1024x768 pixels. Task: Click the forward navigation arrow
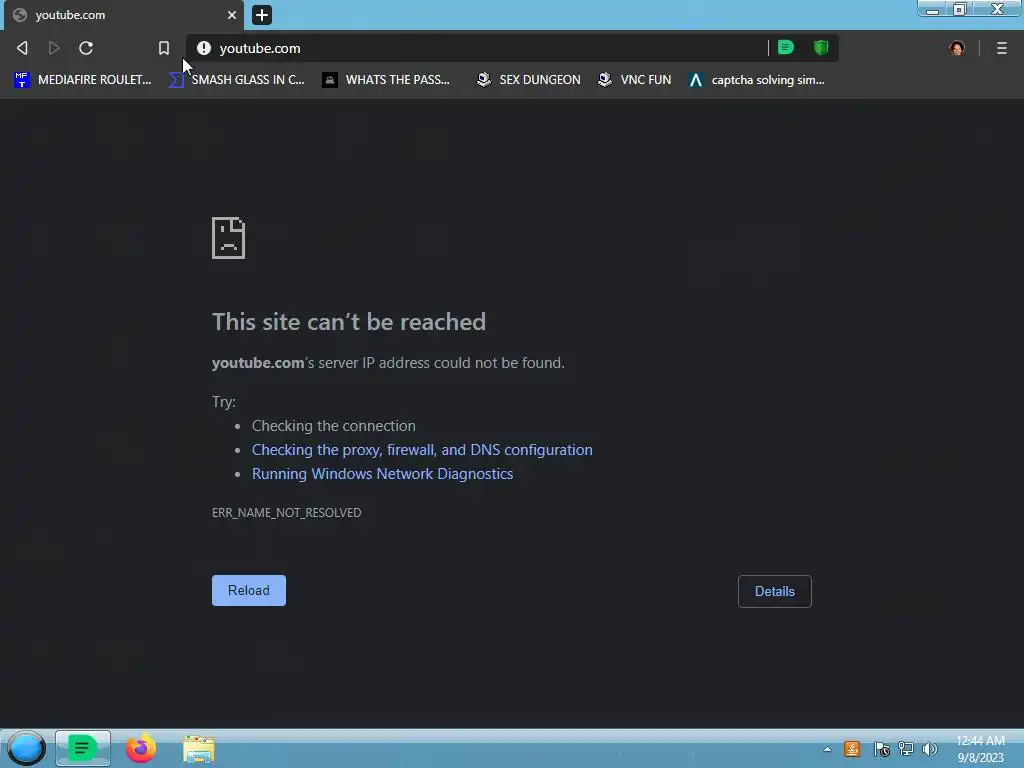pos(54,48)
